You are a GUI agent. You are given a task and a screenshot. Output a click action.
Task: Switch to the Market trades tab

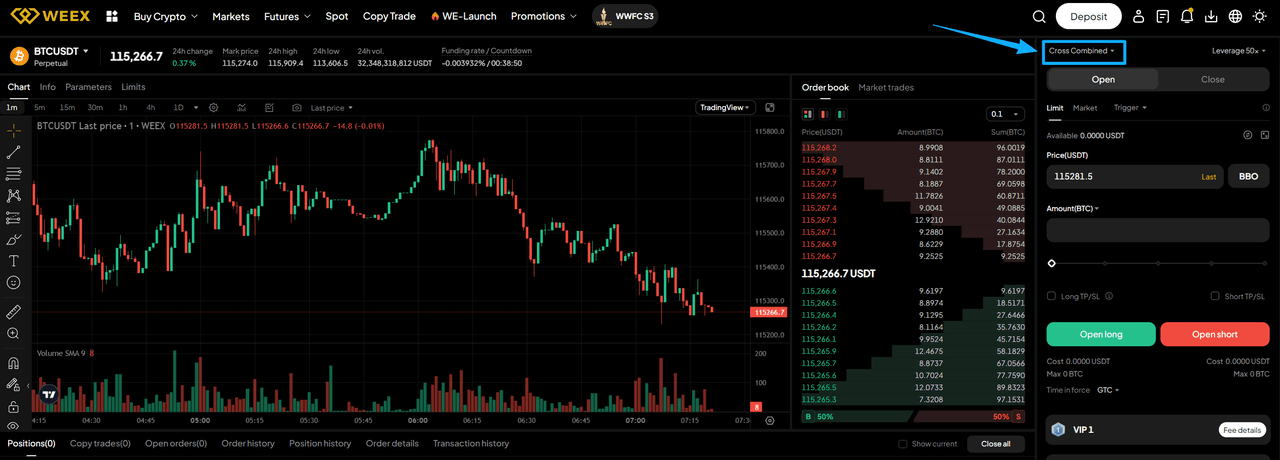click(886, 88)
